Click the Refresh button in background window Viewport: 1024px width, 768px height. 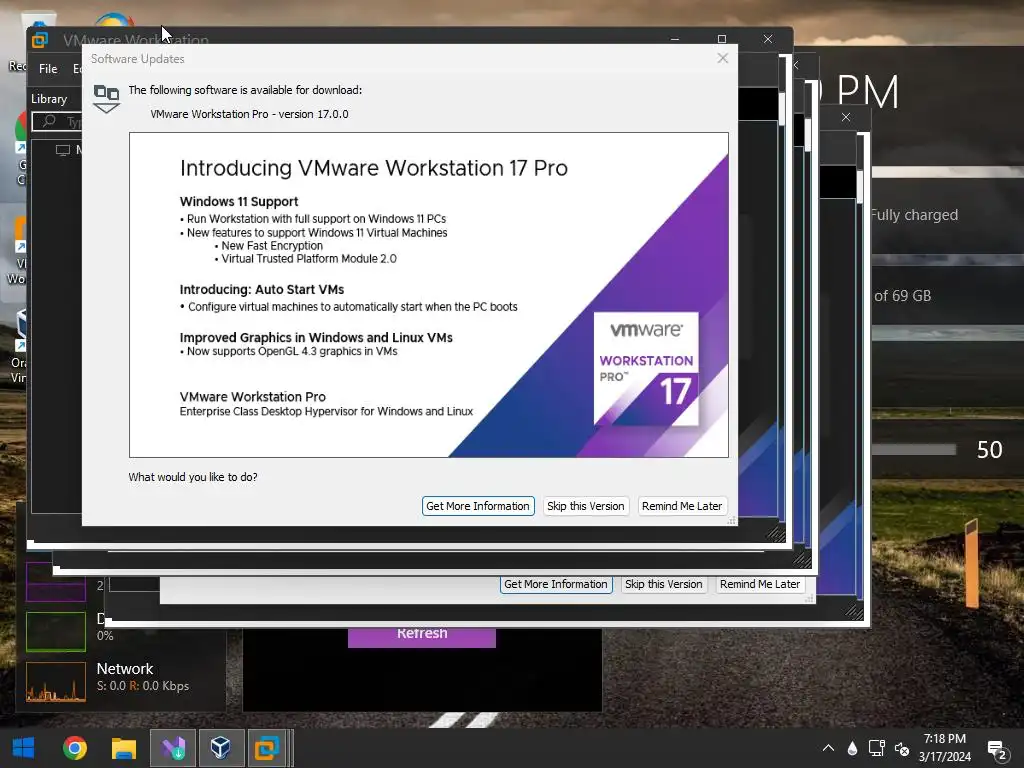[x=422, y=637]
